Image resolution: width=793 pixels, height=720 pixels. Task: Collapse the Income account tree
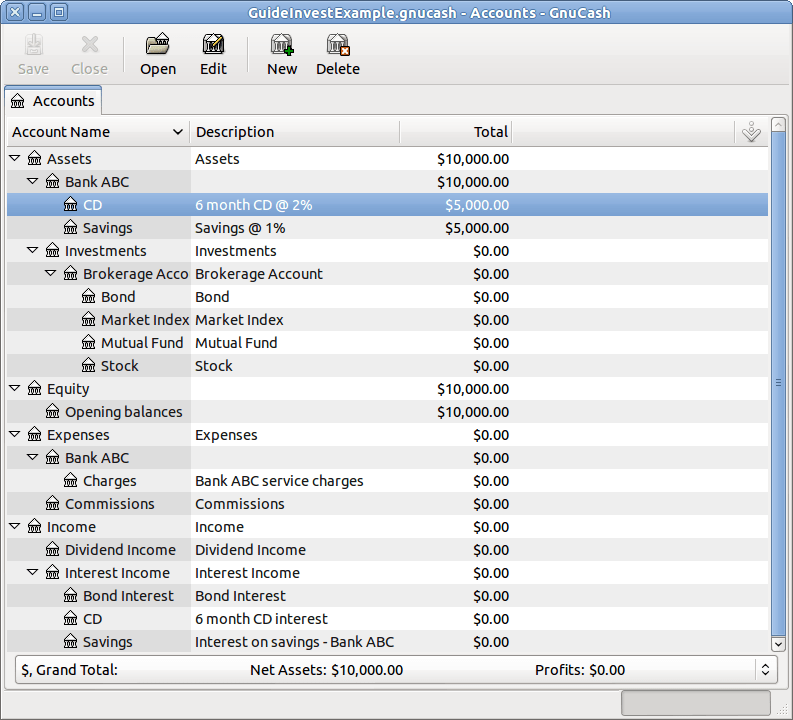pos(15,526)
